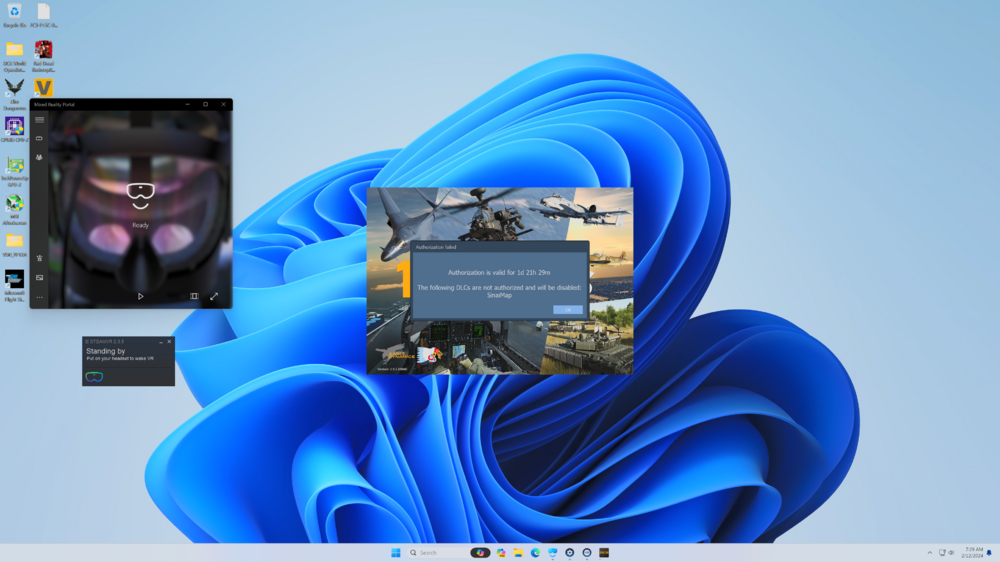This screenshot has width=1000, height=562.
Task: Open the people icon in Mixed Reality Portal sidebar
Action: tap(40, 157)
